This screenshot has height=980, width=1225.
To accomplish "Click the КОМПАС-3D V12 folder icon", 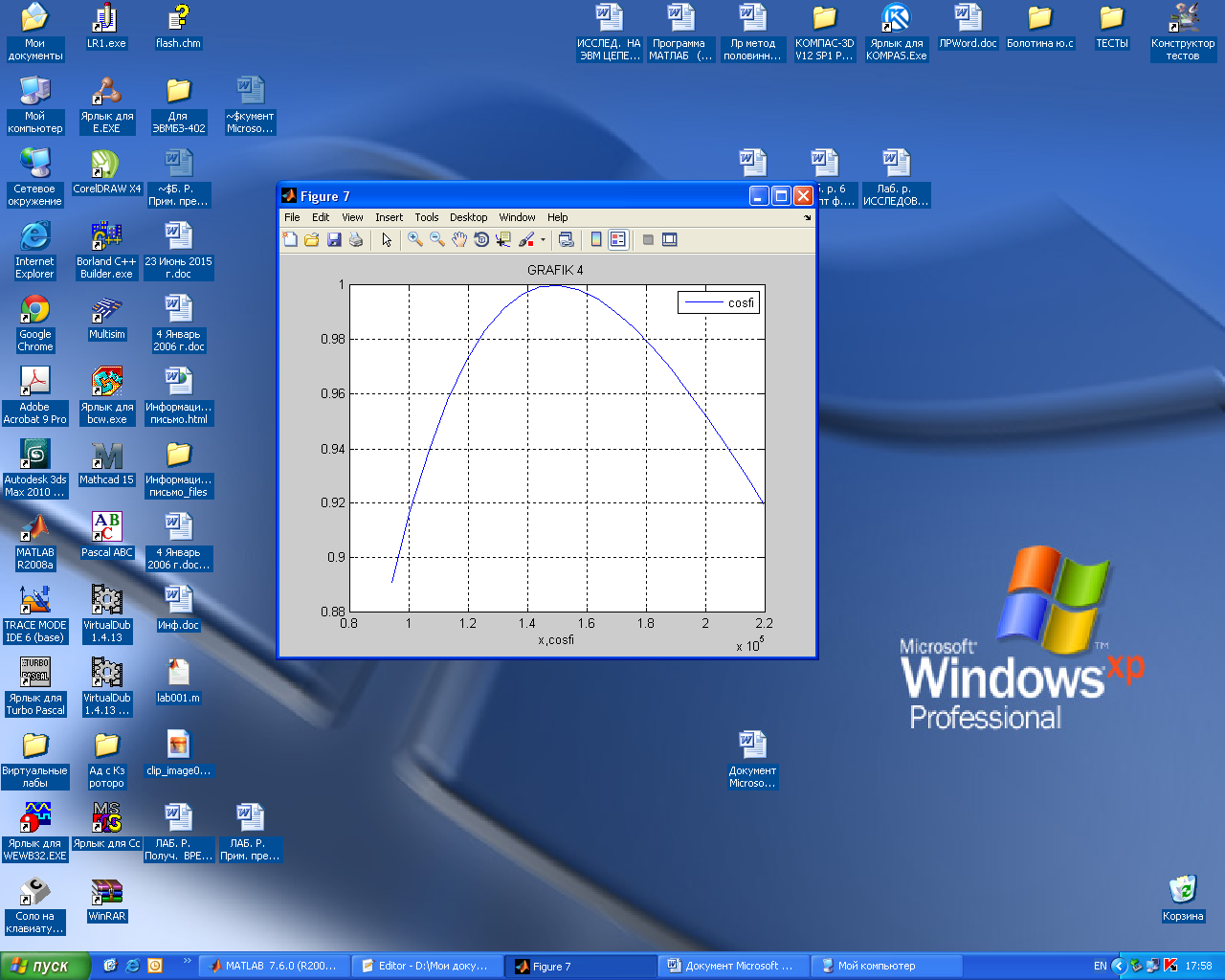I will point(825,33).
